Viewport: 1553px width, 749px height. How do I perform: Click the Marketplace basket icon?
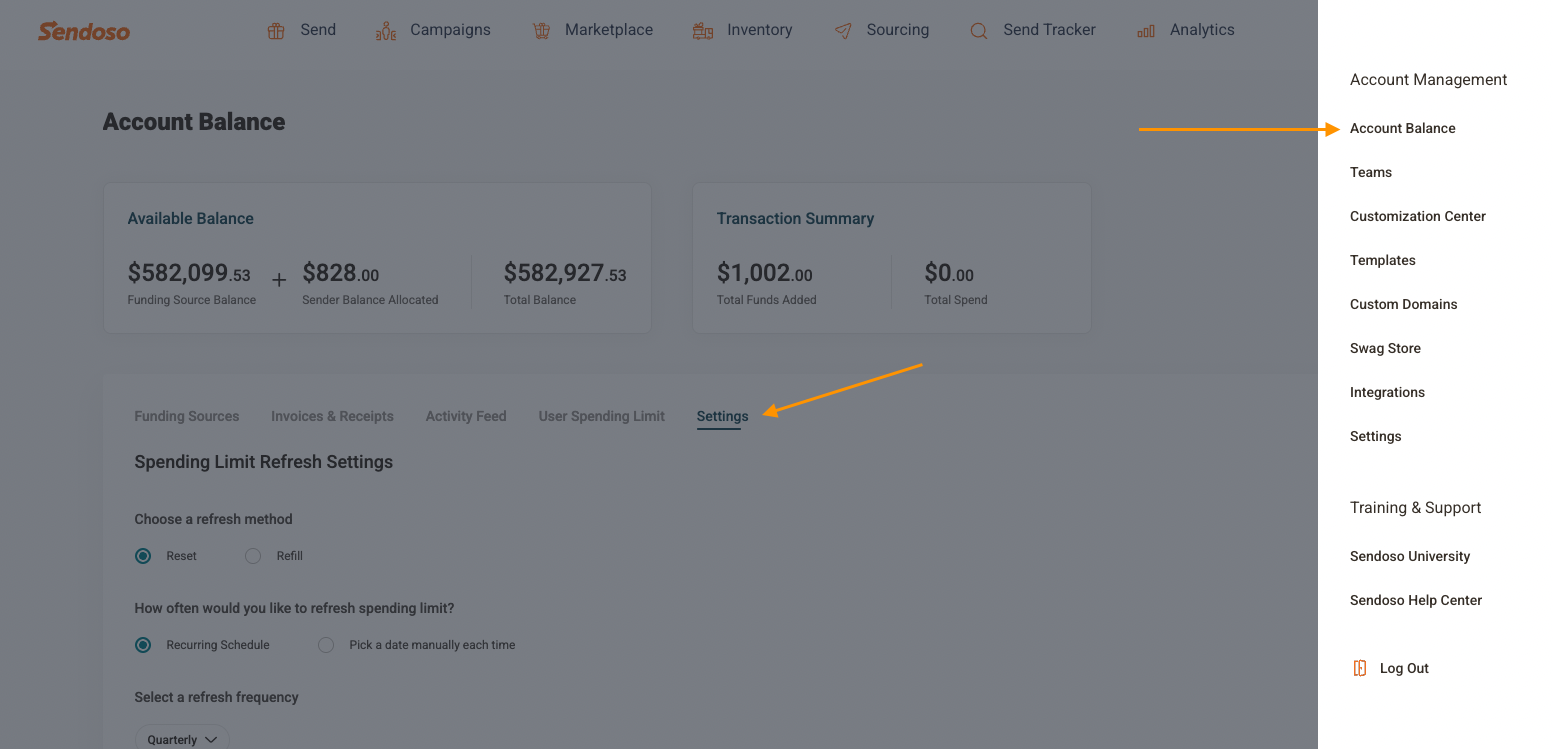[541, 31]
